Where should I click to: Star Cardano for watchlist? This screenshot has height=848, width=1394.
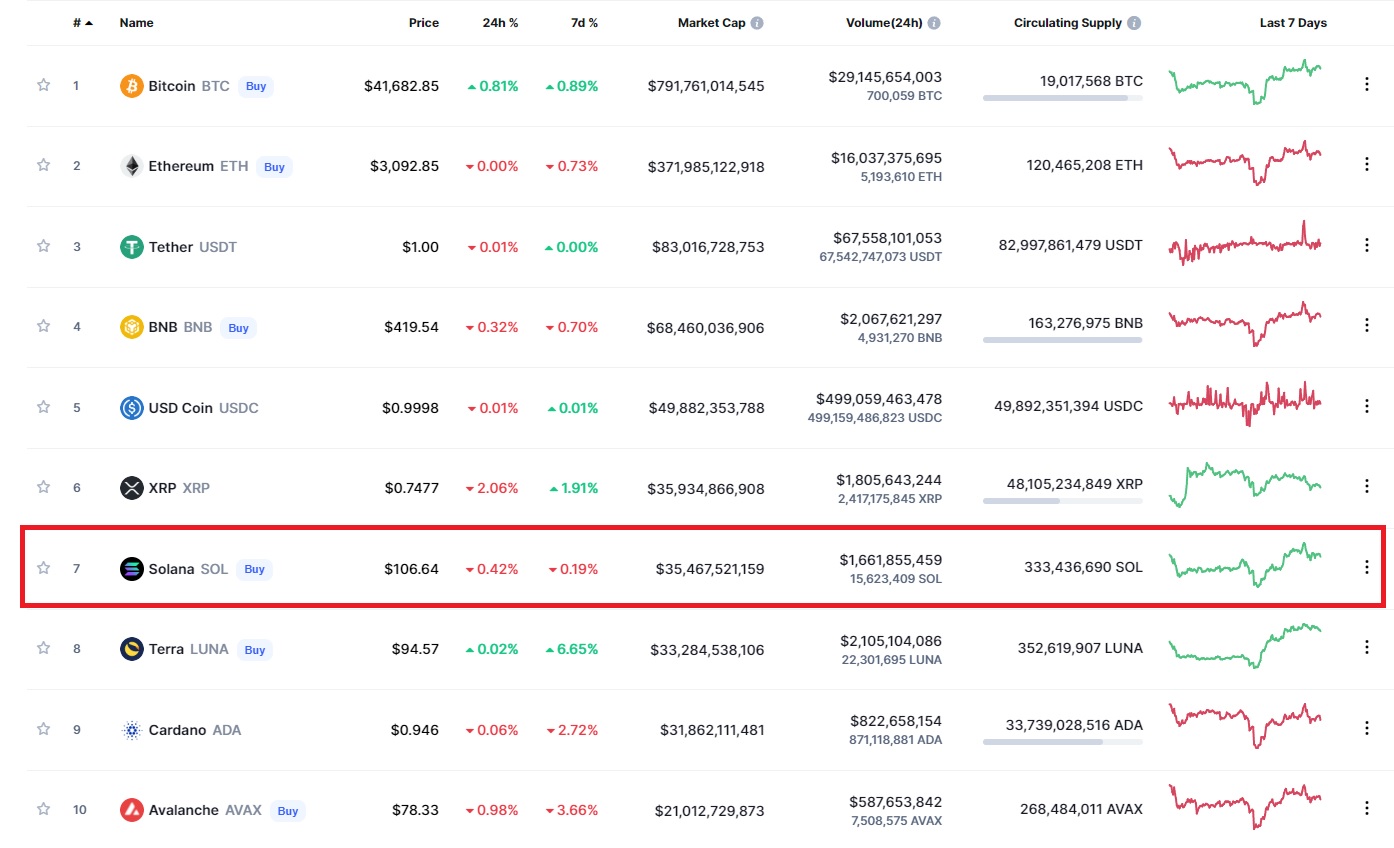pos(43,729)
